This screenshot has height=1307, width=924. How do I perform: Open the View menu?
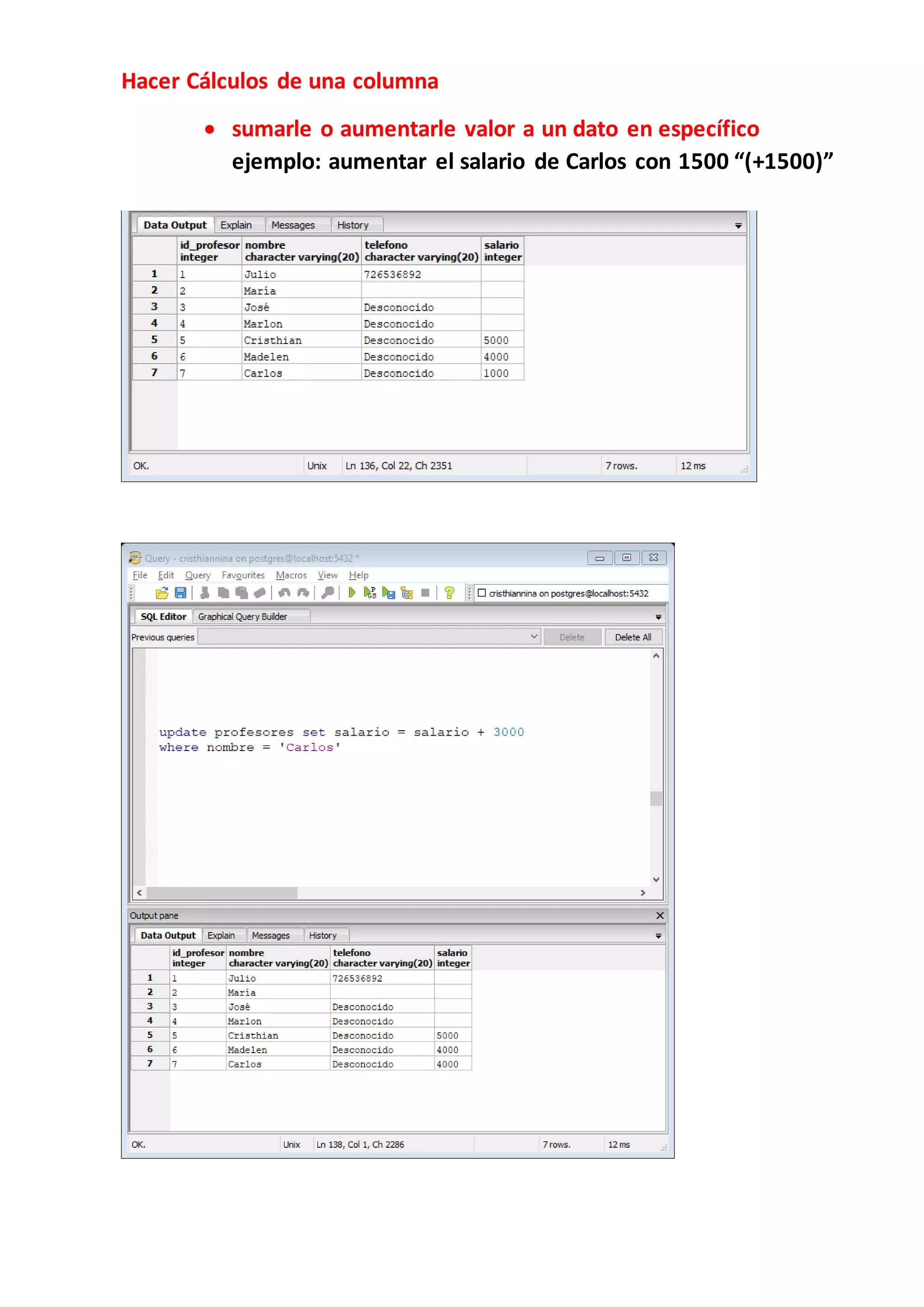click(328, 575)
